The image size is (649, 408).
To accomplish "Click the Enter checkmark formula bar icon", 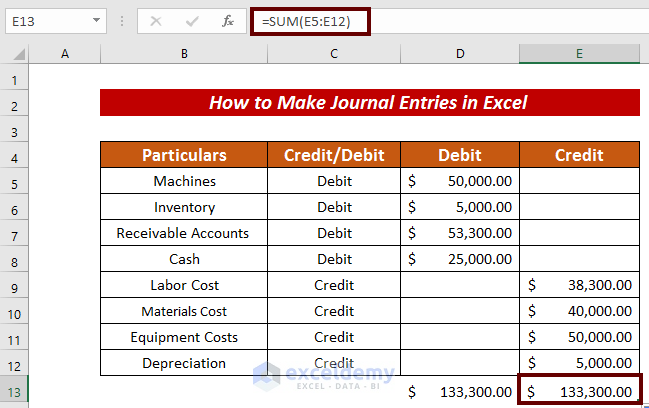I will pos(192,21).
